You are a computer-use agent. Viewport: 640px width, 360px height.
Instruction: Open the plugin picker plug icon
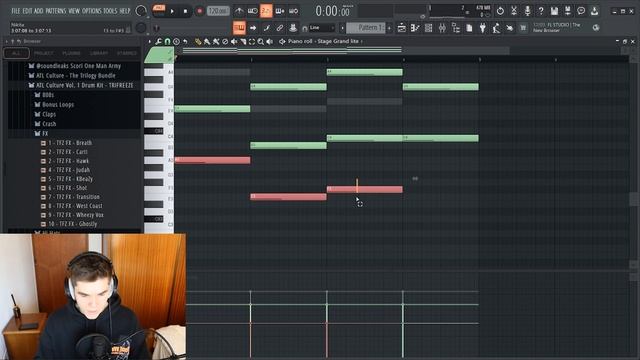[x=482, y=28]
